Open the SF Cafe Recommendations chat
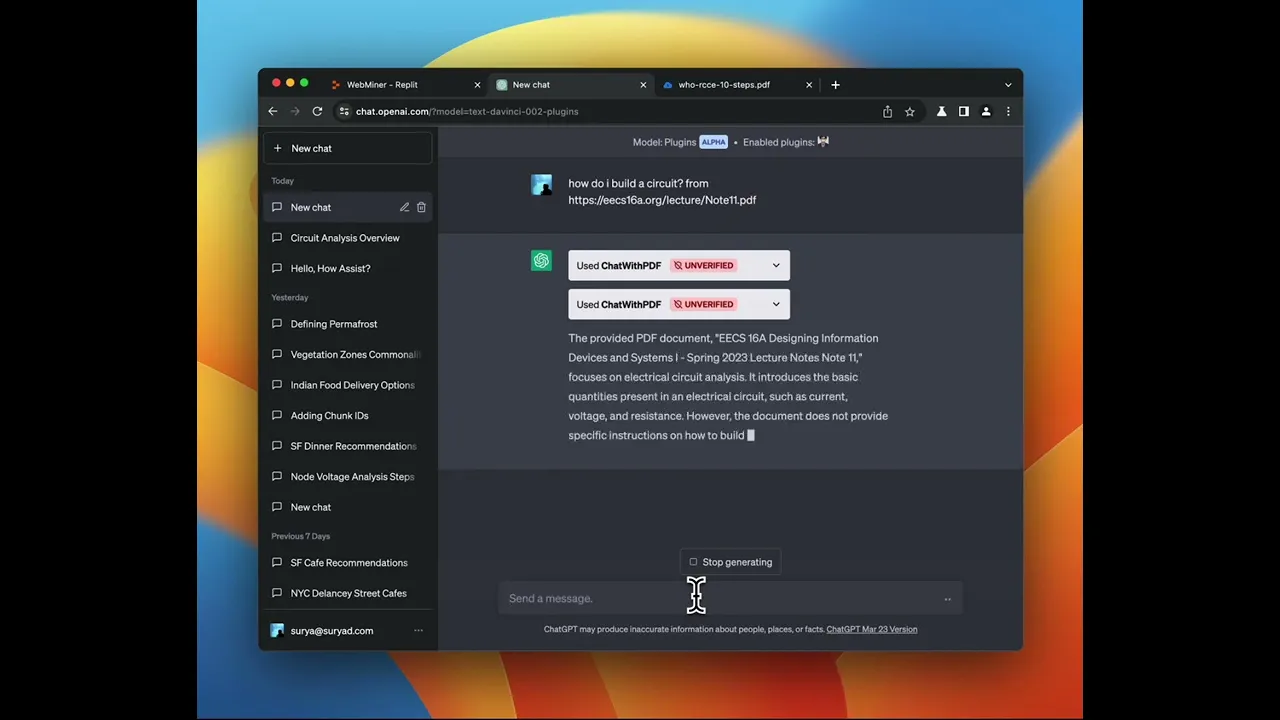Viewport: 1280px width, 720px height. click(348, 563)
